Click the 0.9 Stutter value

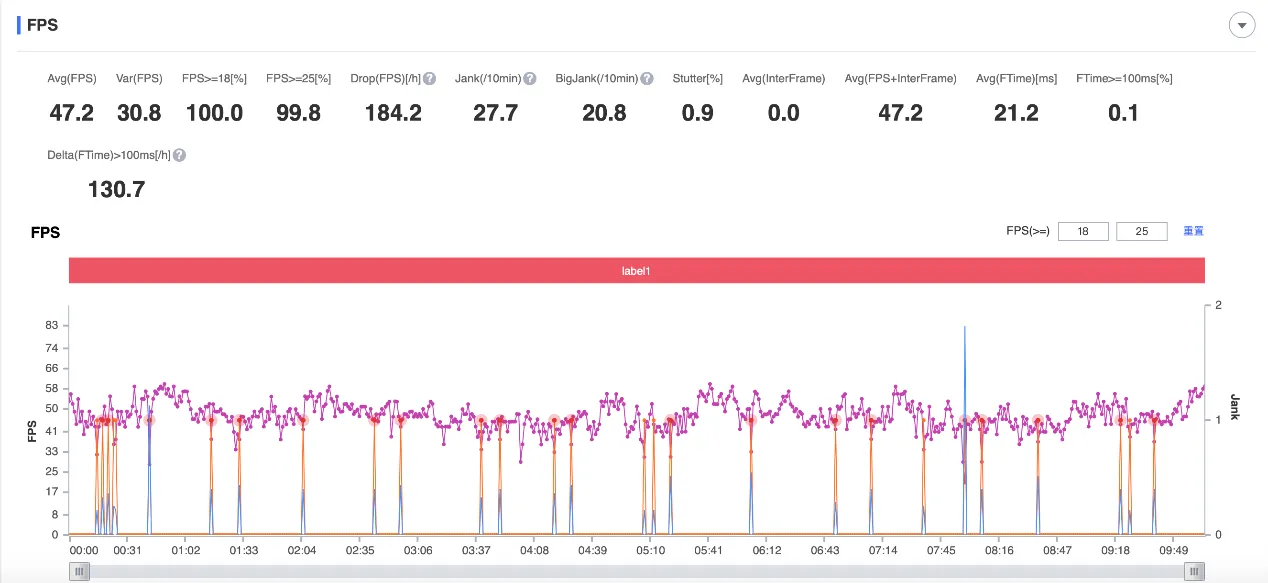click(698, 113)
